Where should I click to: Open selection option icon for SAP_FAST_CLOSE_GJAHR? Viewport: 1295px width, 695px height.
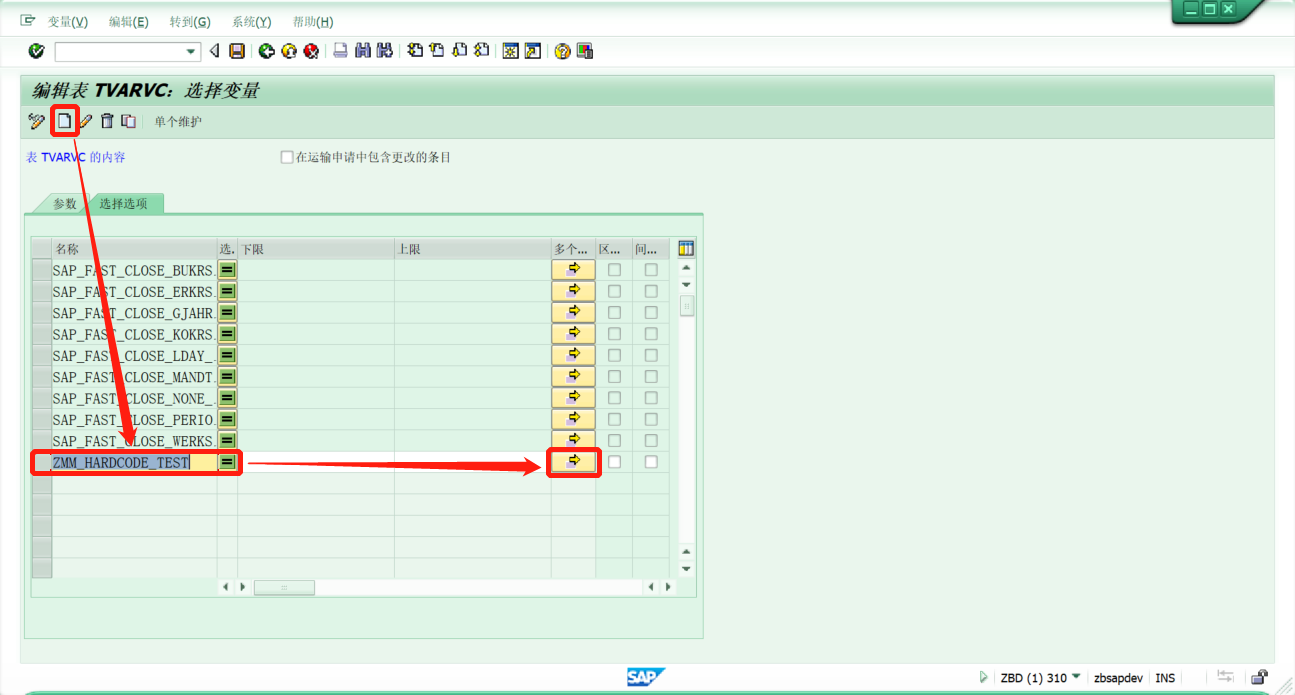coord(226,312)
